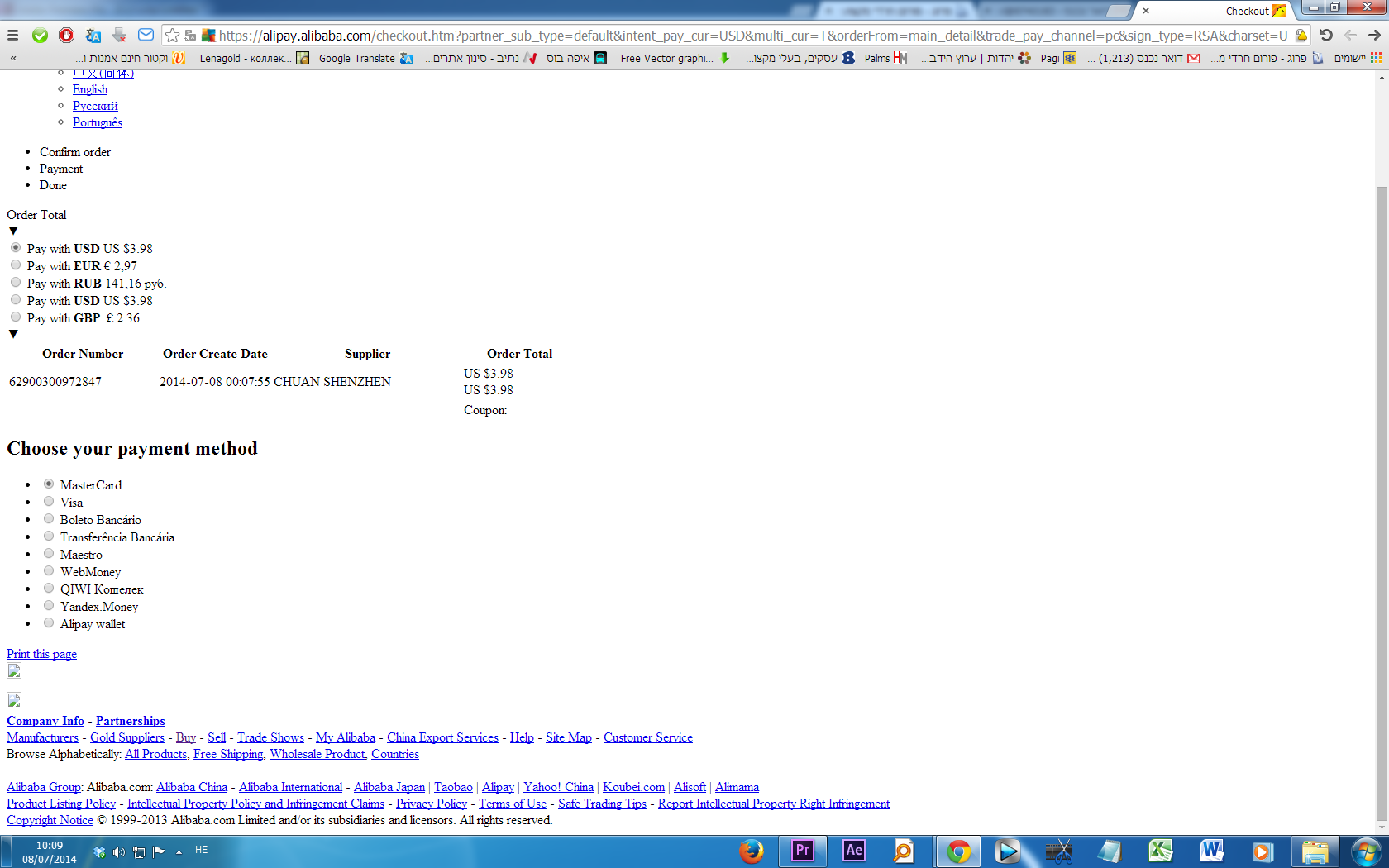
Task: Choose QIWI Кошелек payment method
Action: coord(49,588)
